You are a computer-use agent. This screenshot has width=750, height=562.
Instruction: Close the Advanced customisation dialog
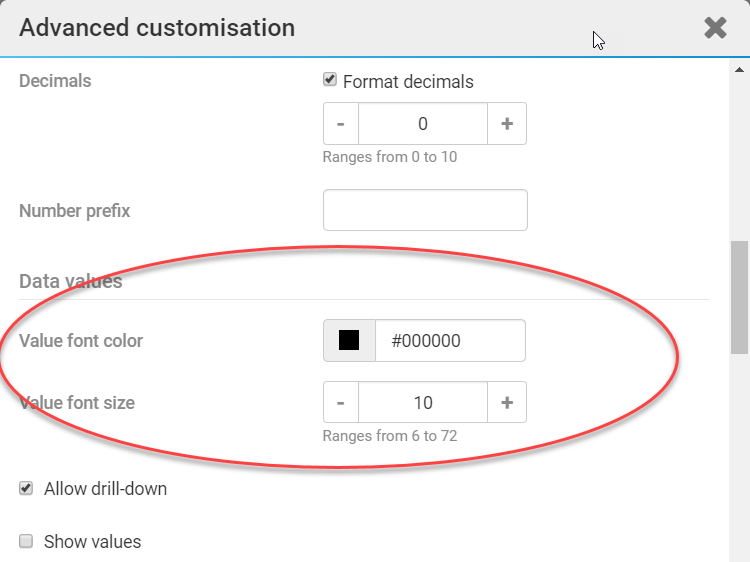point(715,28)
